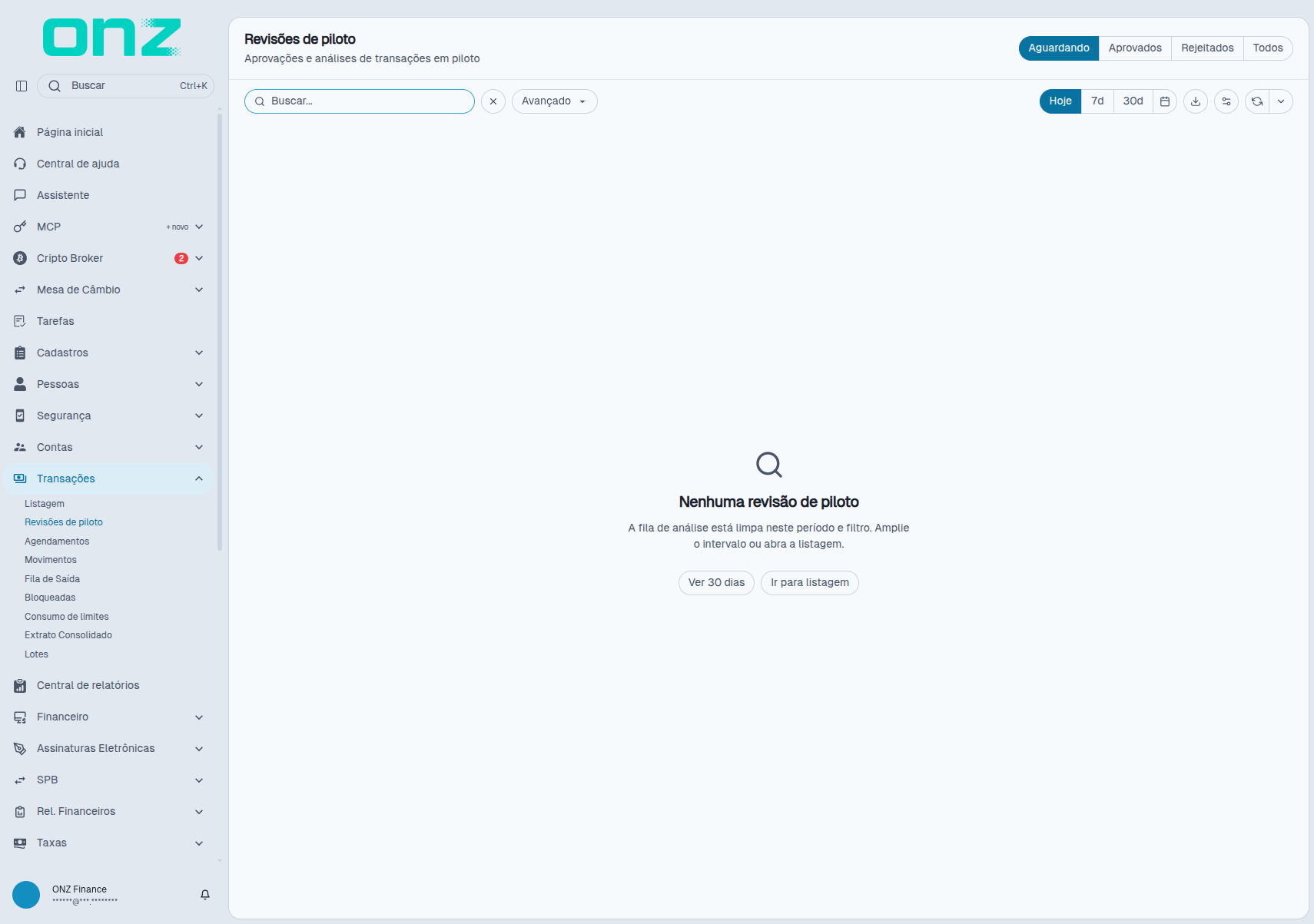Viewport: 1314px width, 924px height.
Task: Open Página inicial from the sidebar
Action: point(108,132)
